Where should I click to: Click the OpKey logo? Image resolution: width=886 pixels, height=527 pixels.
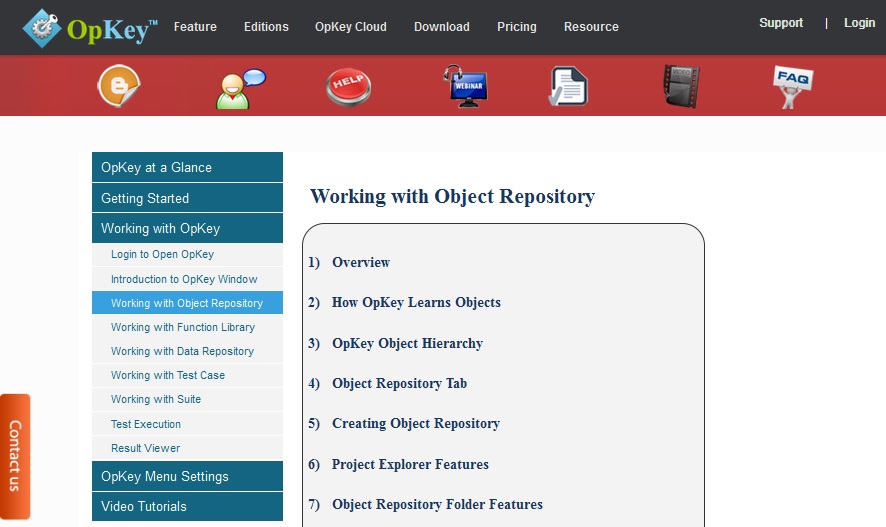click(90, 28)
